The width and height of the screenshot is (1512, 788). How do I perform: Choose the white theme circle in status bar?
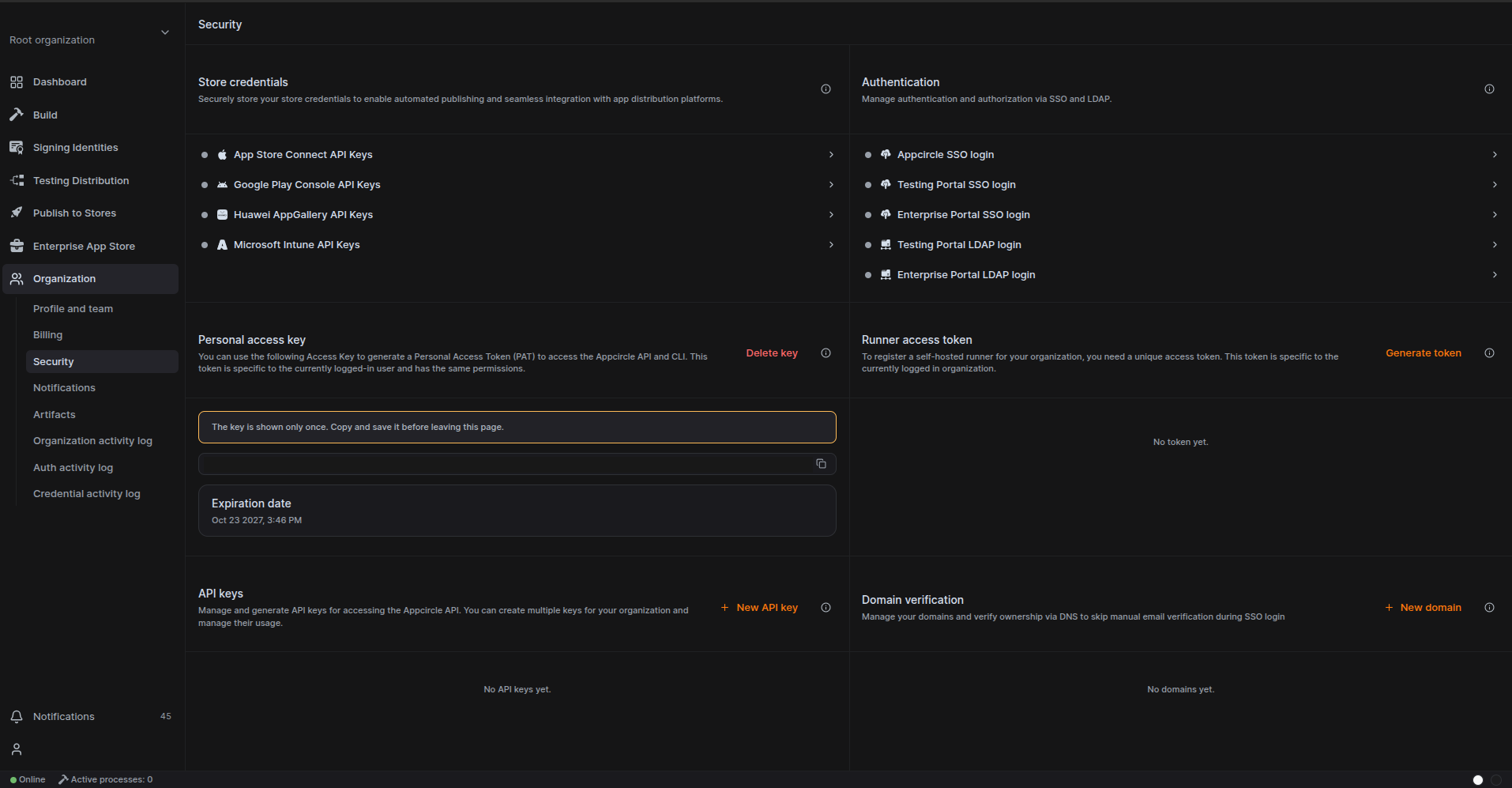[1478, 780]
